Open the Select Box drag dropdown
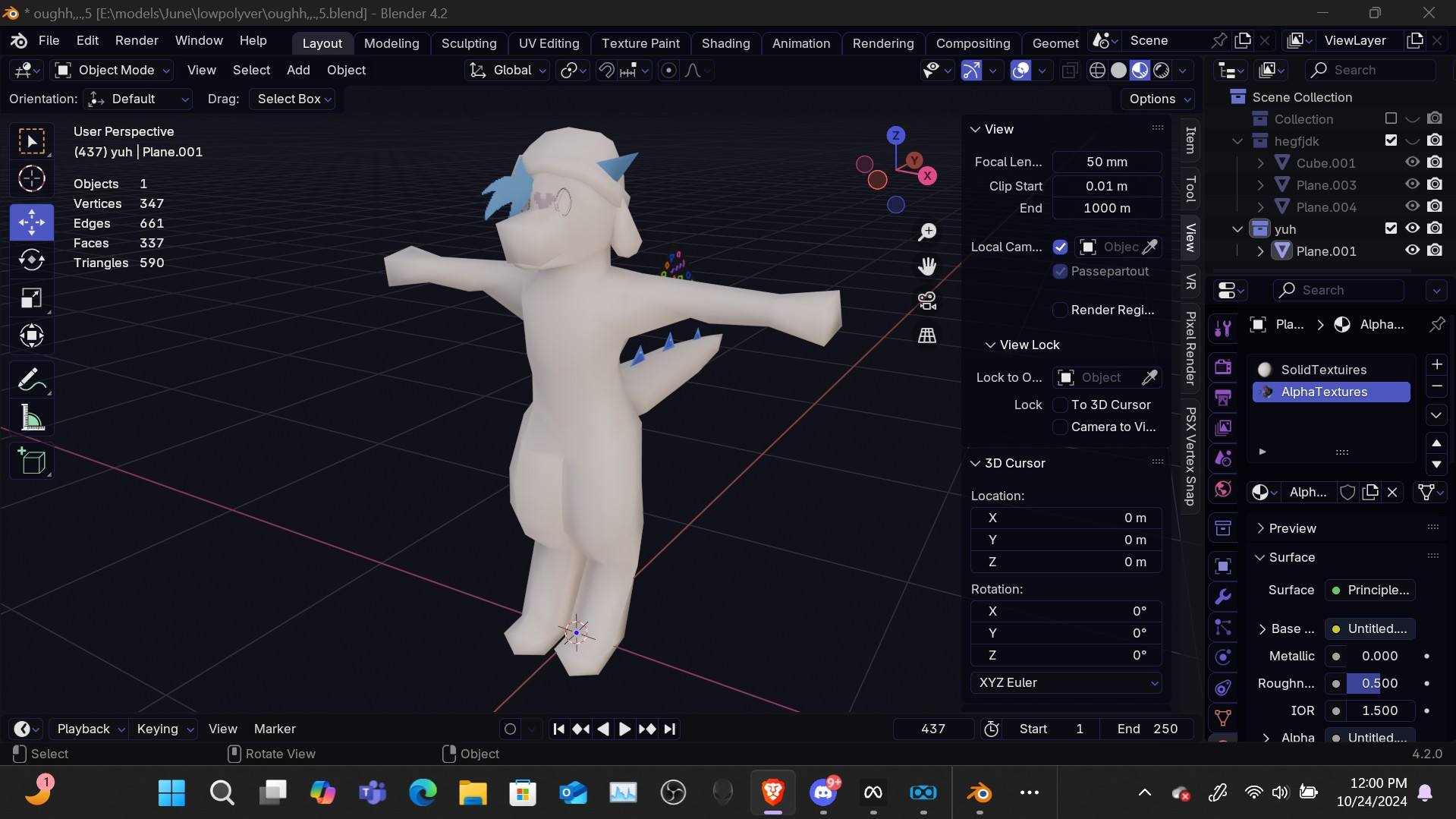This screenshot has width=1456, height=819. pos(293,99)
